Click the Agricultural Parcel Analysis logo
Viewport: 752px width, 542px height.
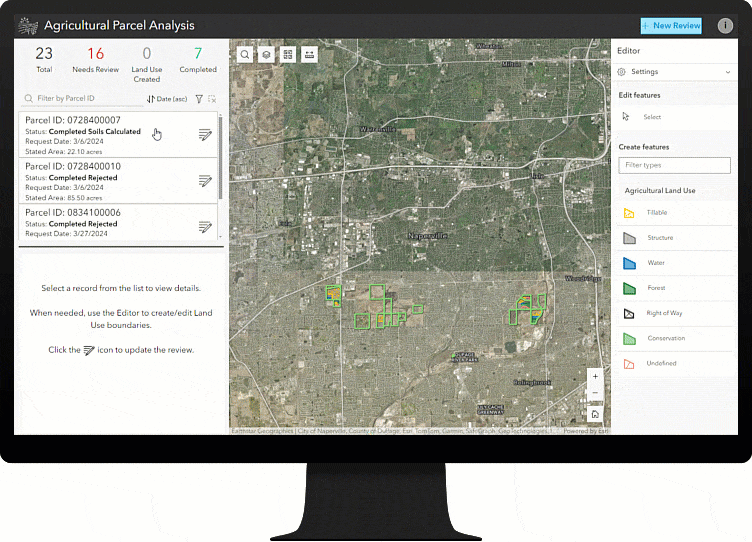point(28,26)
